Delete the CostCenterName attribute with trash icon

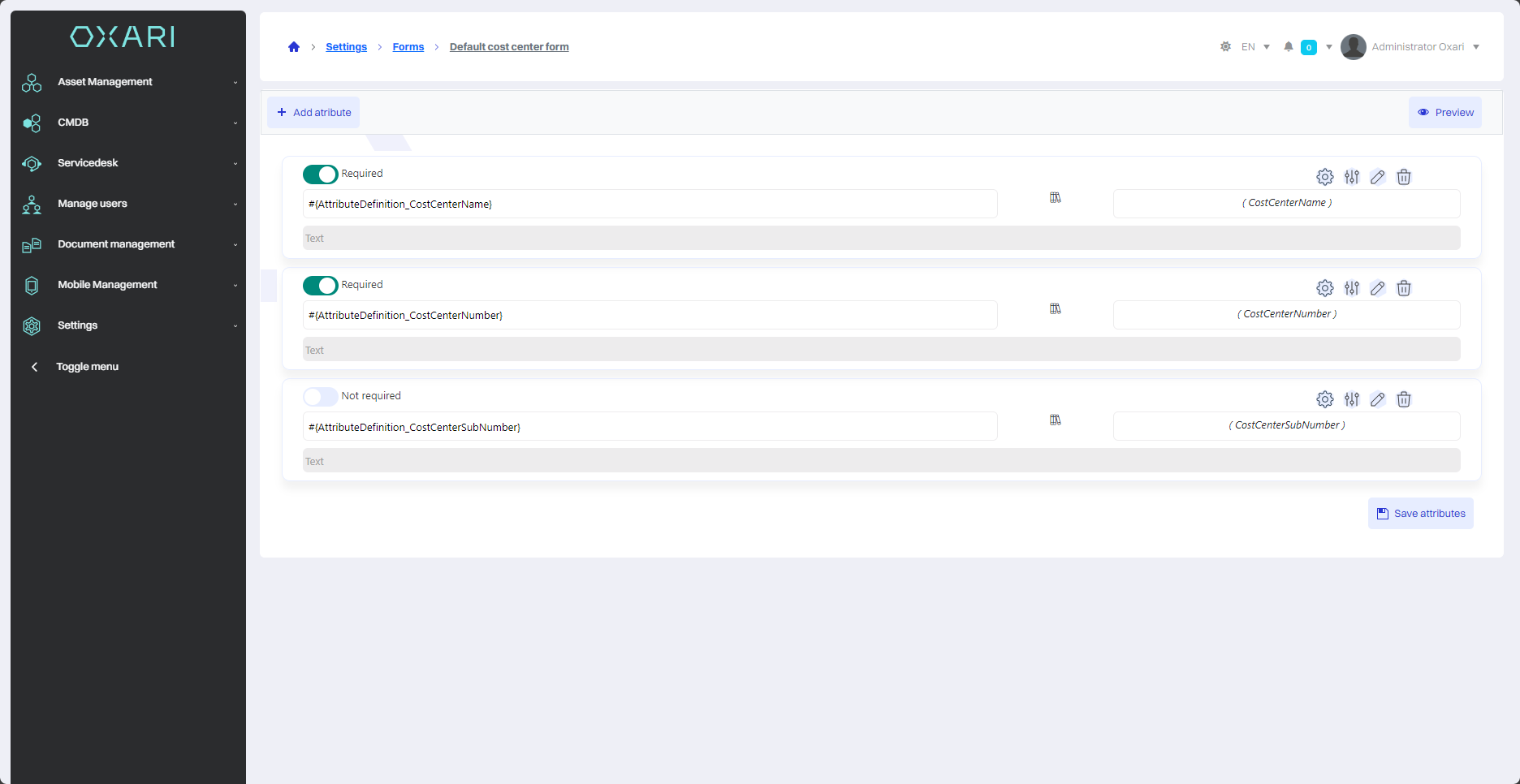[x=1403, y=177]
